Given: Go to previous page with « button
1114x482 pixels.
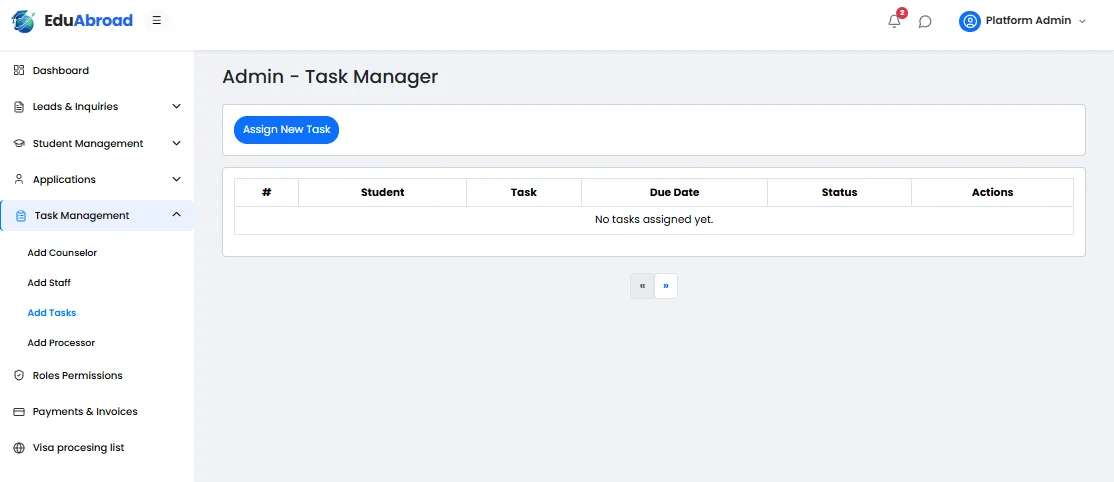Looking at the screenshot, I should click(x=642, y=286).
